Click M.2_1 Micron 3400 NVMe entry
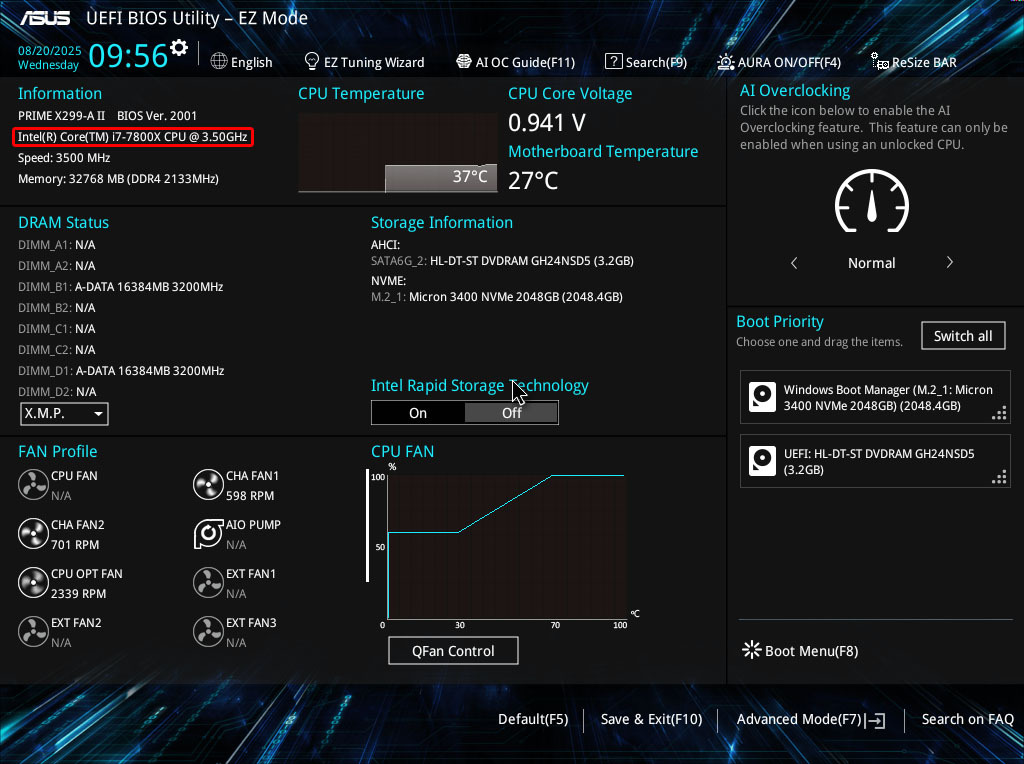1024x764 pixels. [x=497, y=297]
